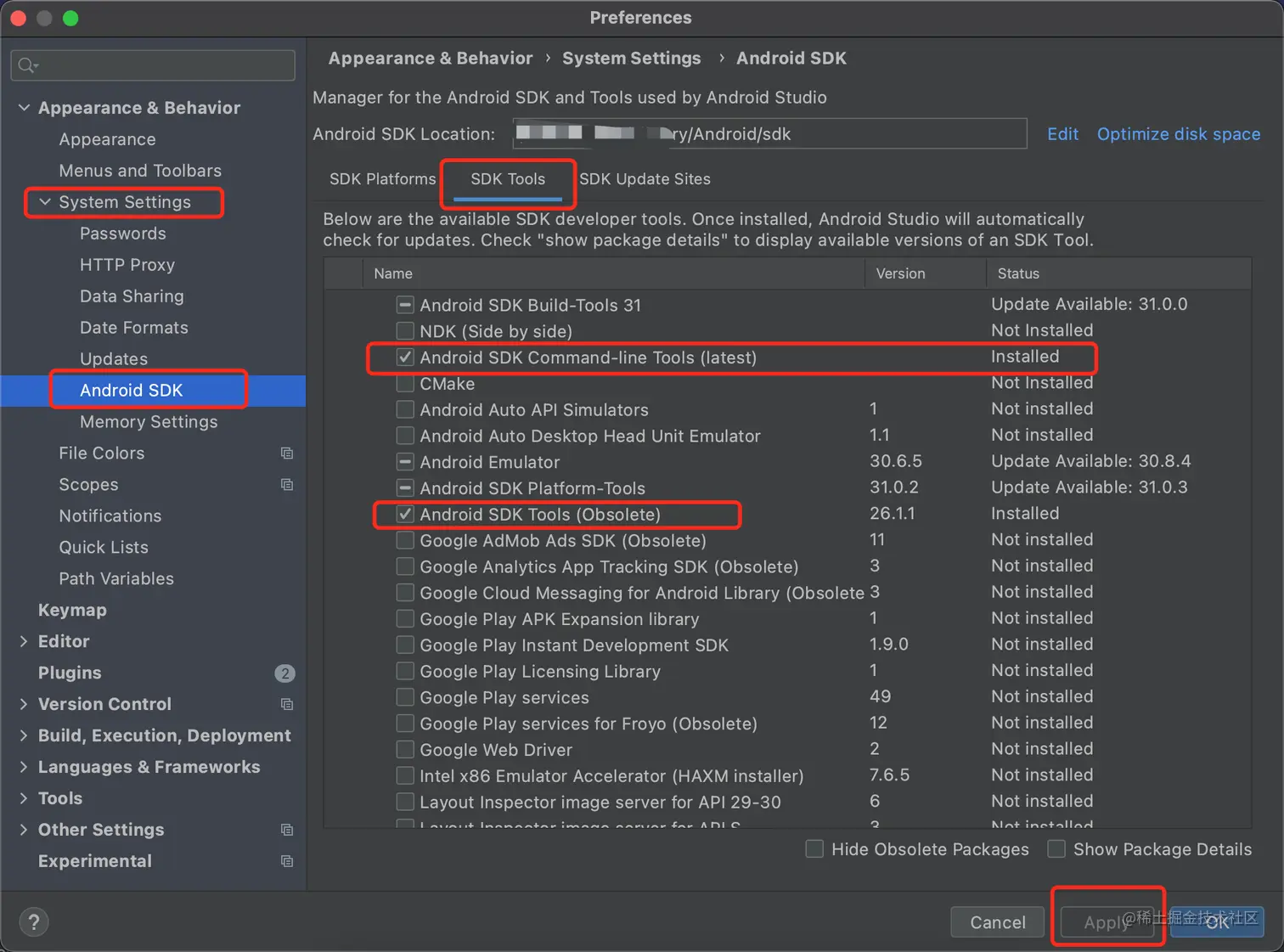Uncheck Android SDK Tools (Obsolete)
This screenshot has height=952, width=1284.
(405, 515)
